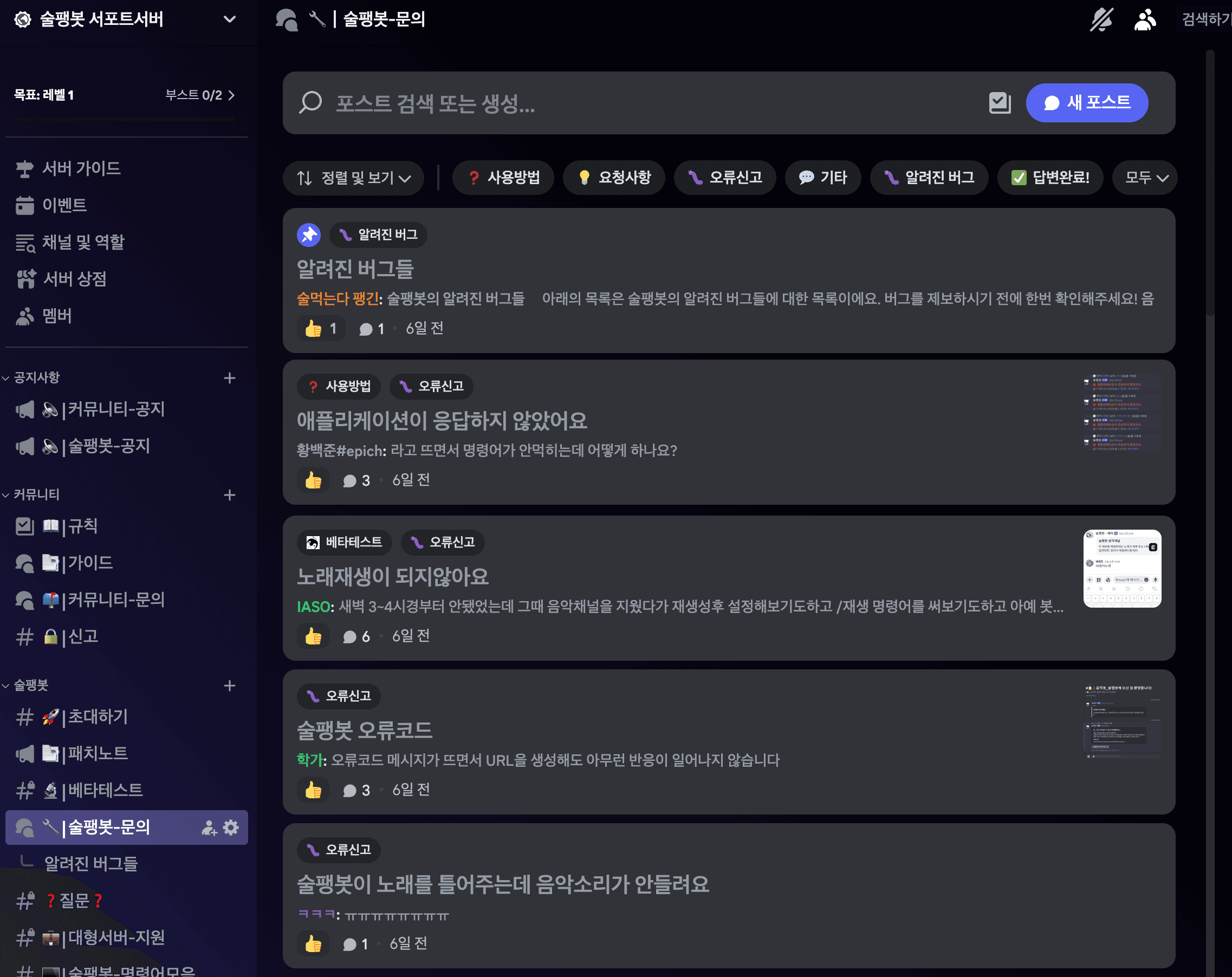
Task: Open 서버 가이드 in the sidebar
Action: coord(126,168)
